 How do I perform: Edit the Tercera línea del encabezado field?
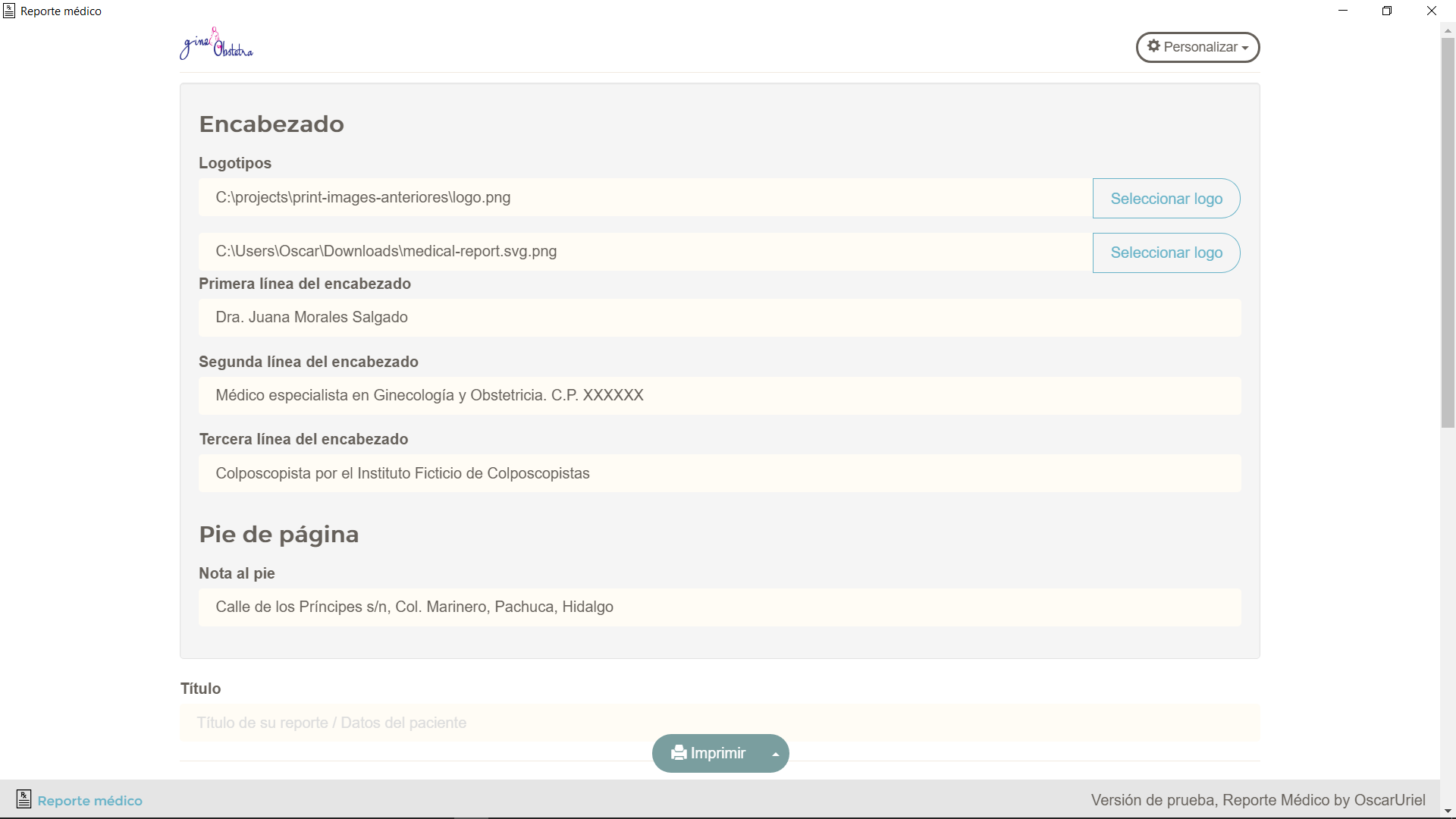click(719, 473)
